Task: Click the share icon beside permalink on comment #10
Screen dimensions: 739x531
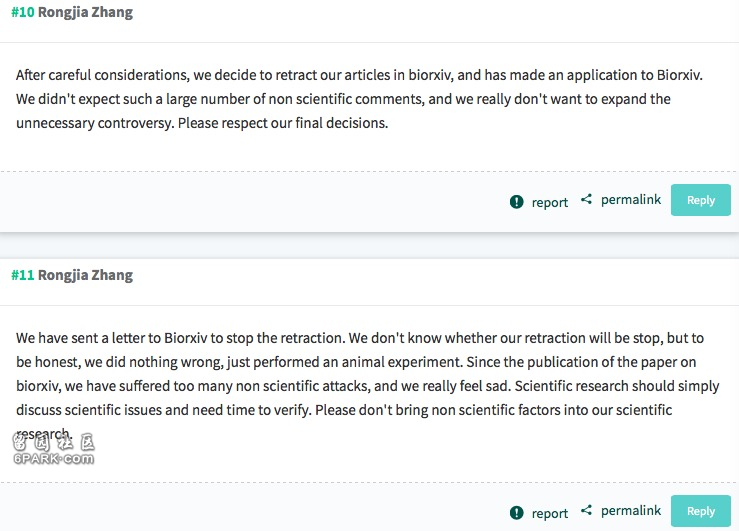Action: pos(586,199)
